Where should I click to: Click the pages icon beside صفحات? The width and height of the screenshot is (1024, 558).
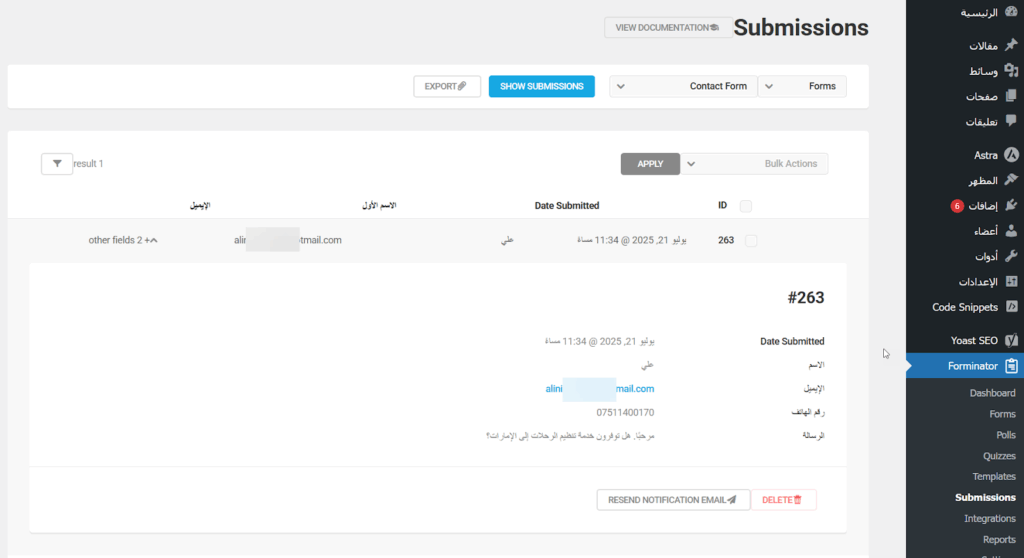(1011, 96)
